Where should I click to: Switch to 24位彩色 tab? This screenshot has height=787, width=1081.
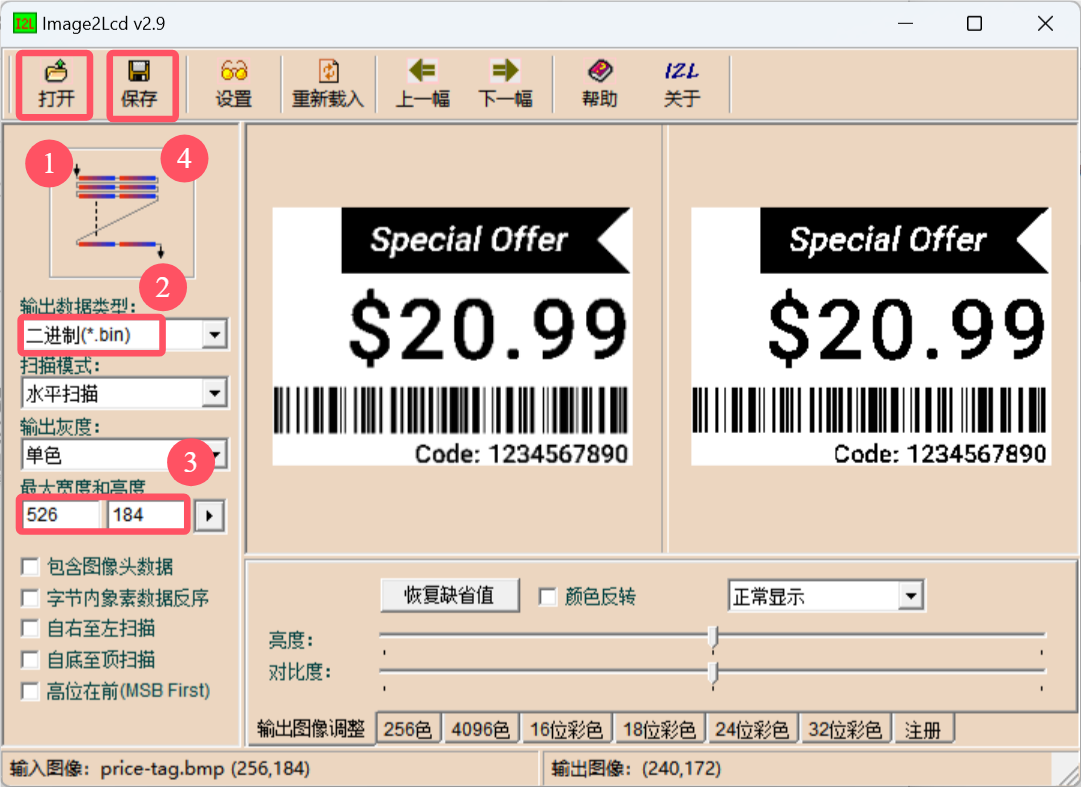[752, 729]
